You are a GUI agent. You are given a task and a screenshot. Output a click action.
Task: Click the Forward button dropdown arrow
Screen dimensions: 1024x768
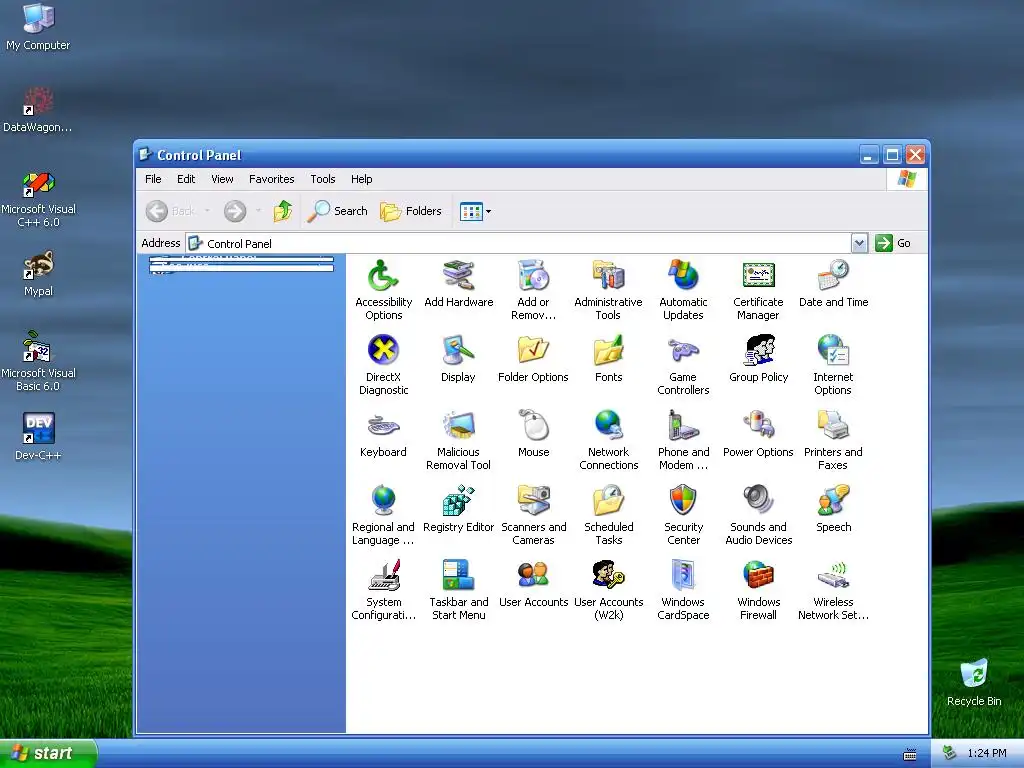(x=258, y=211)
